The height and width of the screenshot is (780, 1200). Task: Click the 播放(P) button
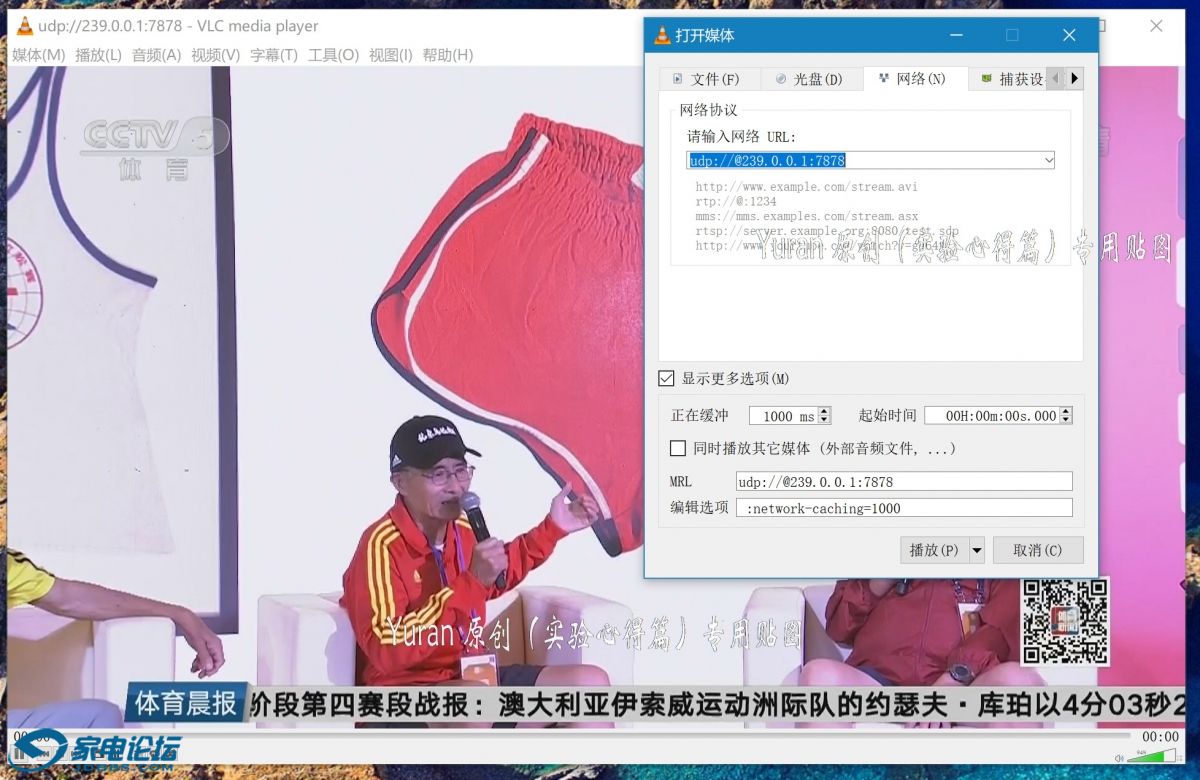[x=934, y=550]
